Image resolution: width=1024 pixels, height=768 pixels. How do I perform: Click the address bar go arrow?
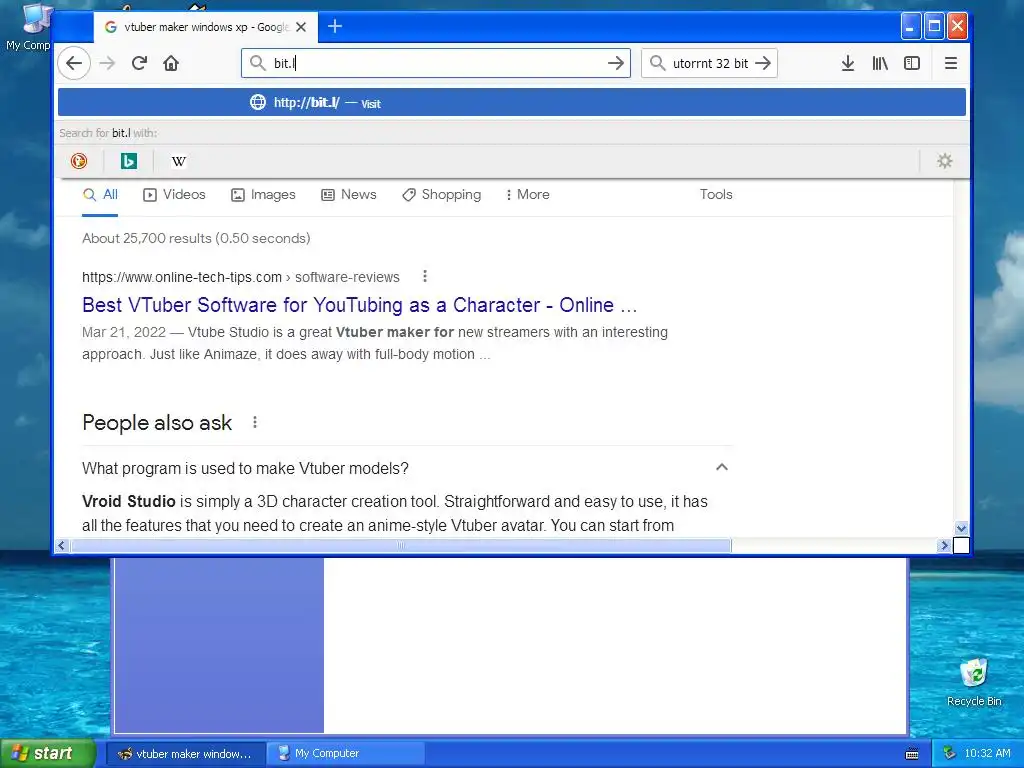coord(615,63)
